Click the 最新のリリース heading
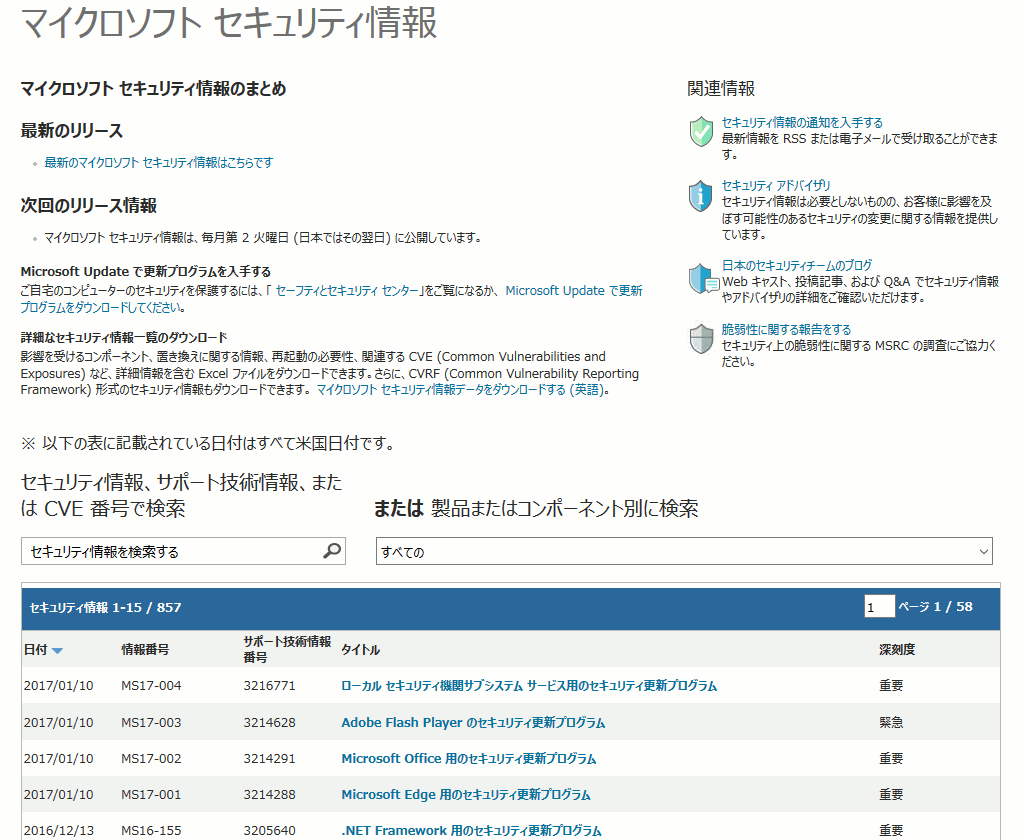This screenshot has width=1024, height=840. point(72,131)
